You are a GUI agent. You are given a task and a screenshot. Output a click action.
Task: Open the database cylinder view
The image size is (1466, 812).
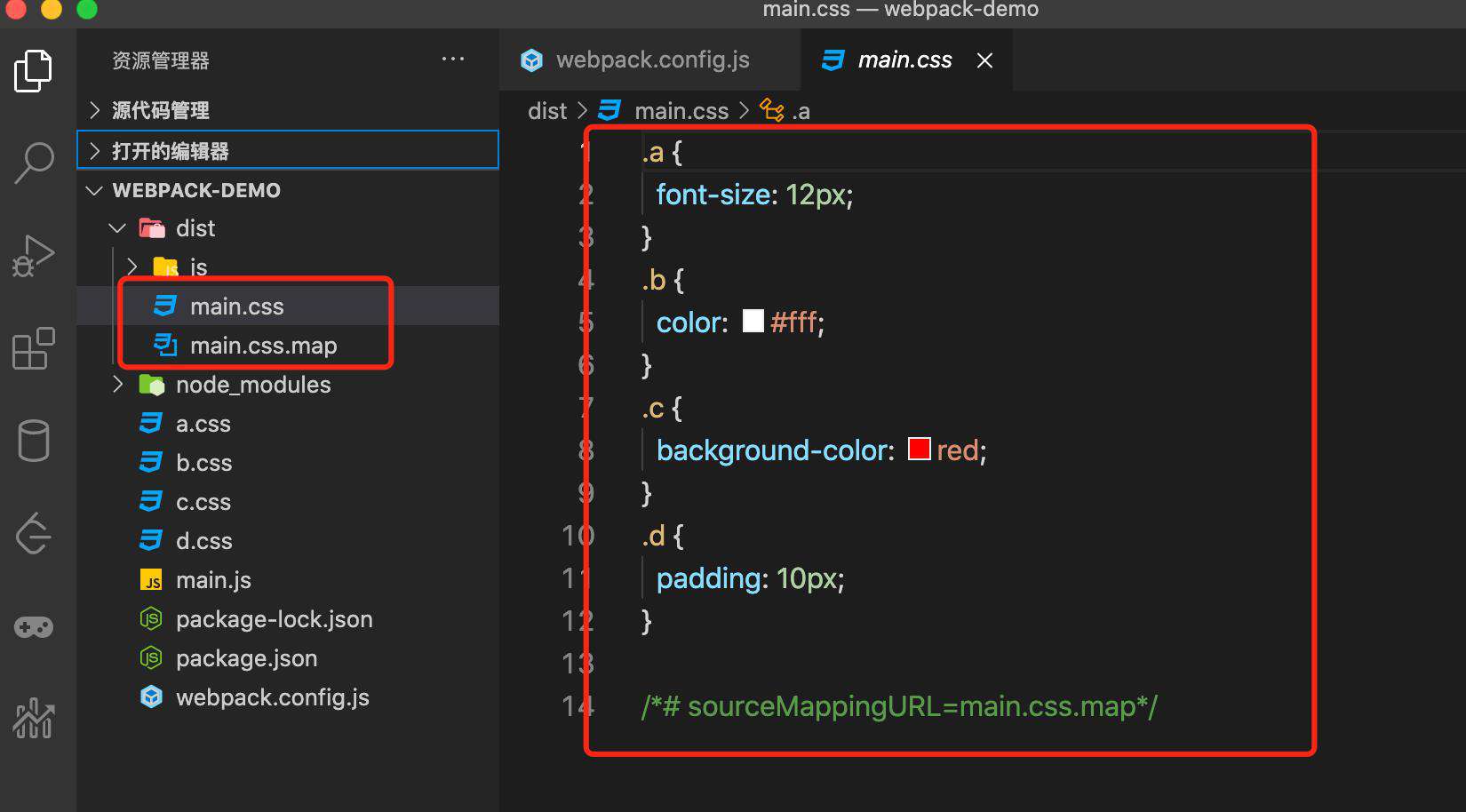click(34, 441)
